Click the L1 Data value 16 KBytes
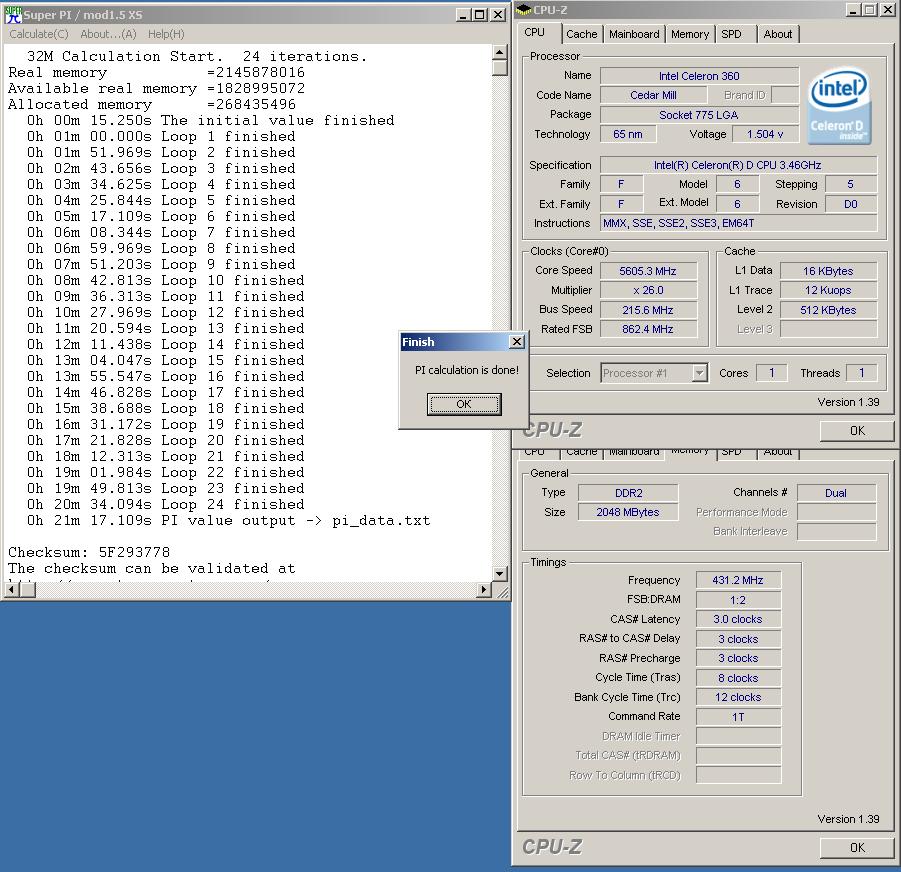 828,271
